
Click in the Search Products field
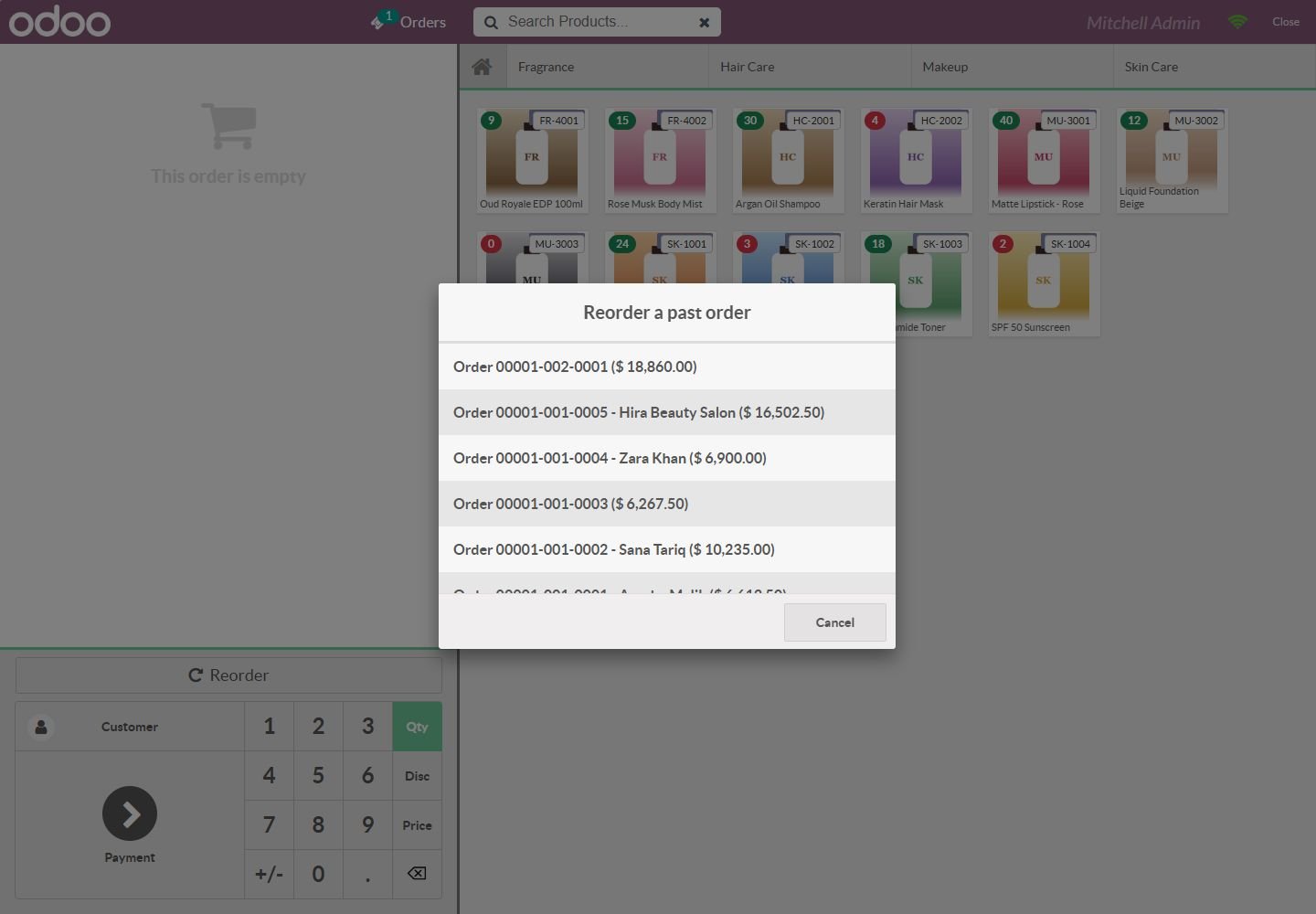tap(597, 22)
